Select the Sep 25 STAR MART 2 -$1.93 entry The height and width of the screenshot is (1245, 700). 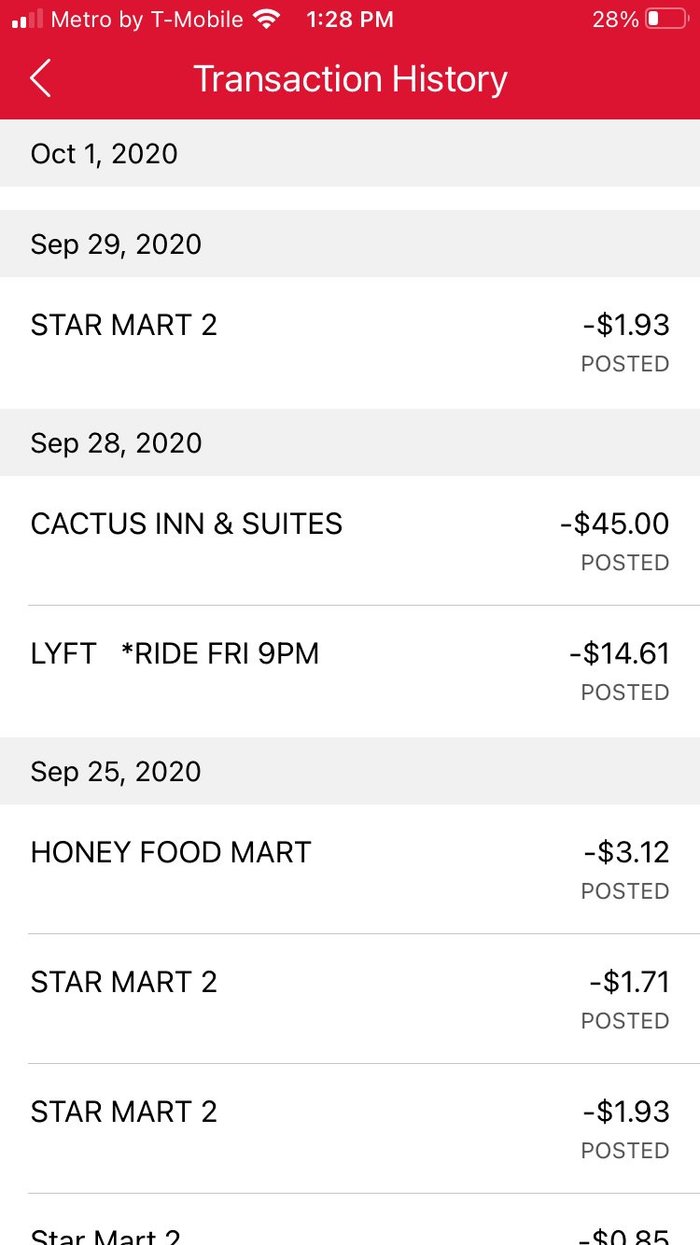click(350, 1129)
